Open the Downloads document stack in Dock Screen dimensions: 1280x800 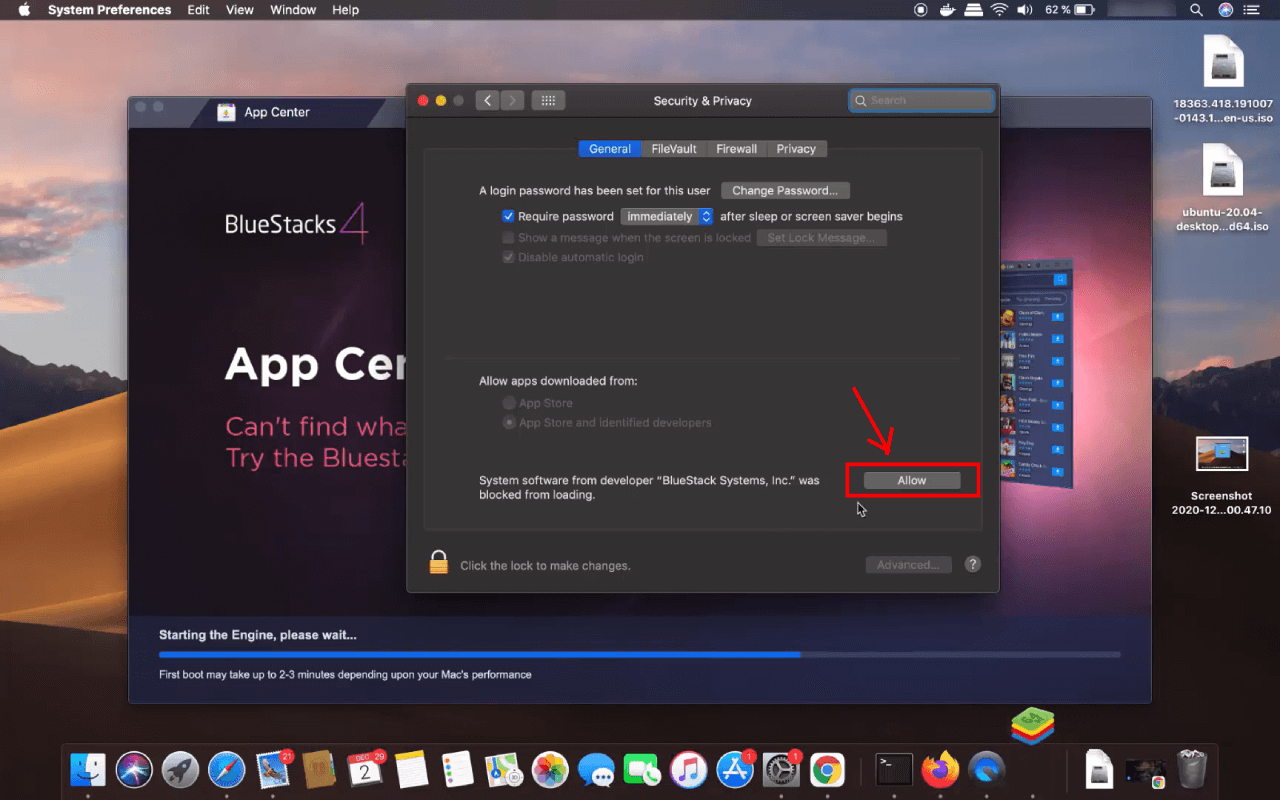tap(1099, 769)
